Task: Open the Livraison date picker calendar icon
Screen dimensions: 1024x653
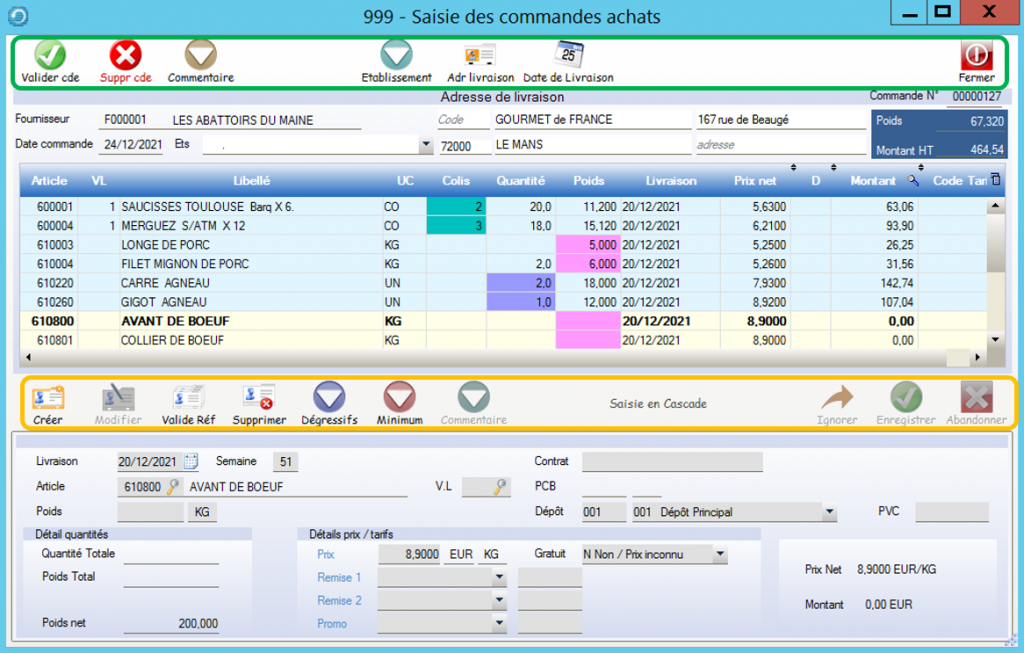Action: pos(191,462)
